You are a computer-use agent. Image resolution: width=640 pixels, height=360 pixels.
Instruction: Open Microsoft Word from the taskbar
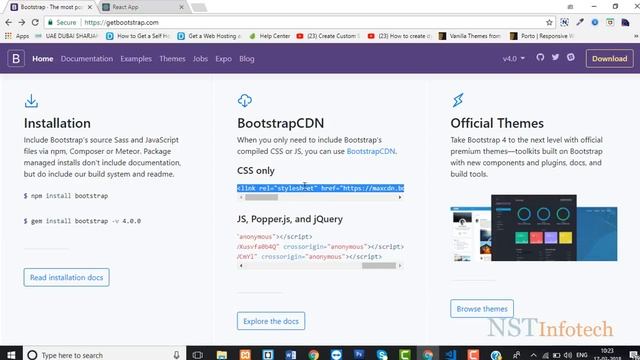(x=291, y=355)
